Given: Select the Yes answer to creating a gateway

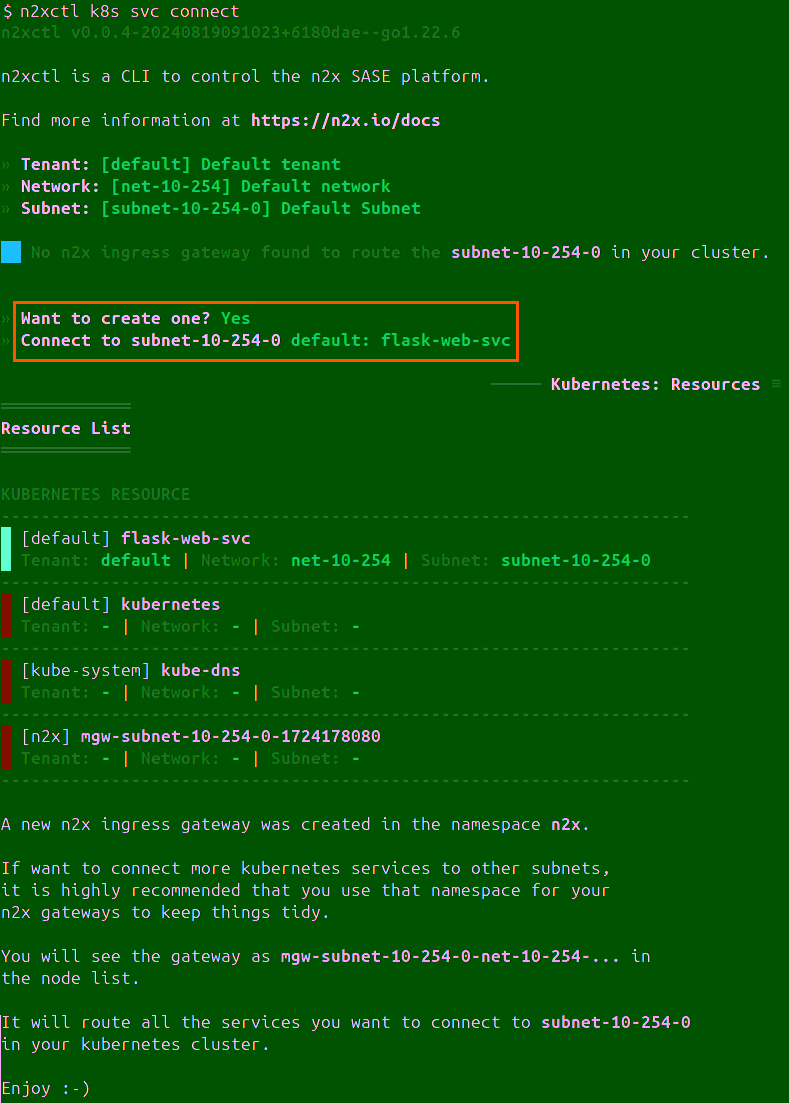Looking at the screenshot, I should tap(236, 318).
